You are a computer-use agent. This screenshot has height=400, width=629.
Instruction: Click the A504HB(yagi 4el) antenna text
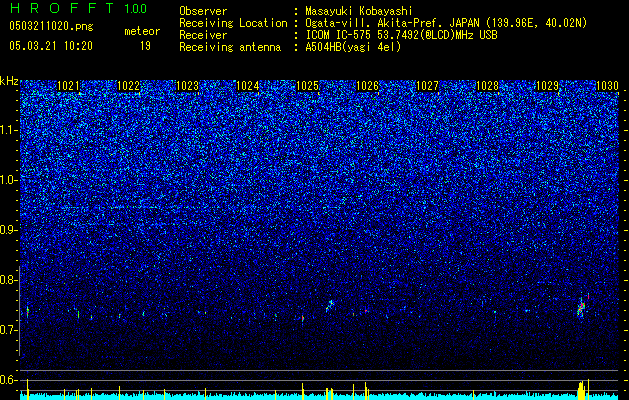(x=353, y=47)
